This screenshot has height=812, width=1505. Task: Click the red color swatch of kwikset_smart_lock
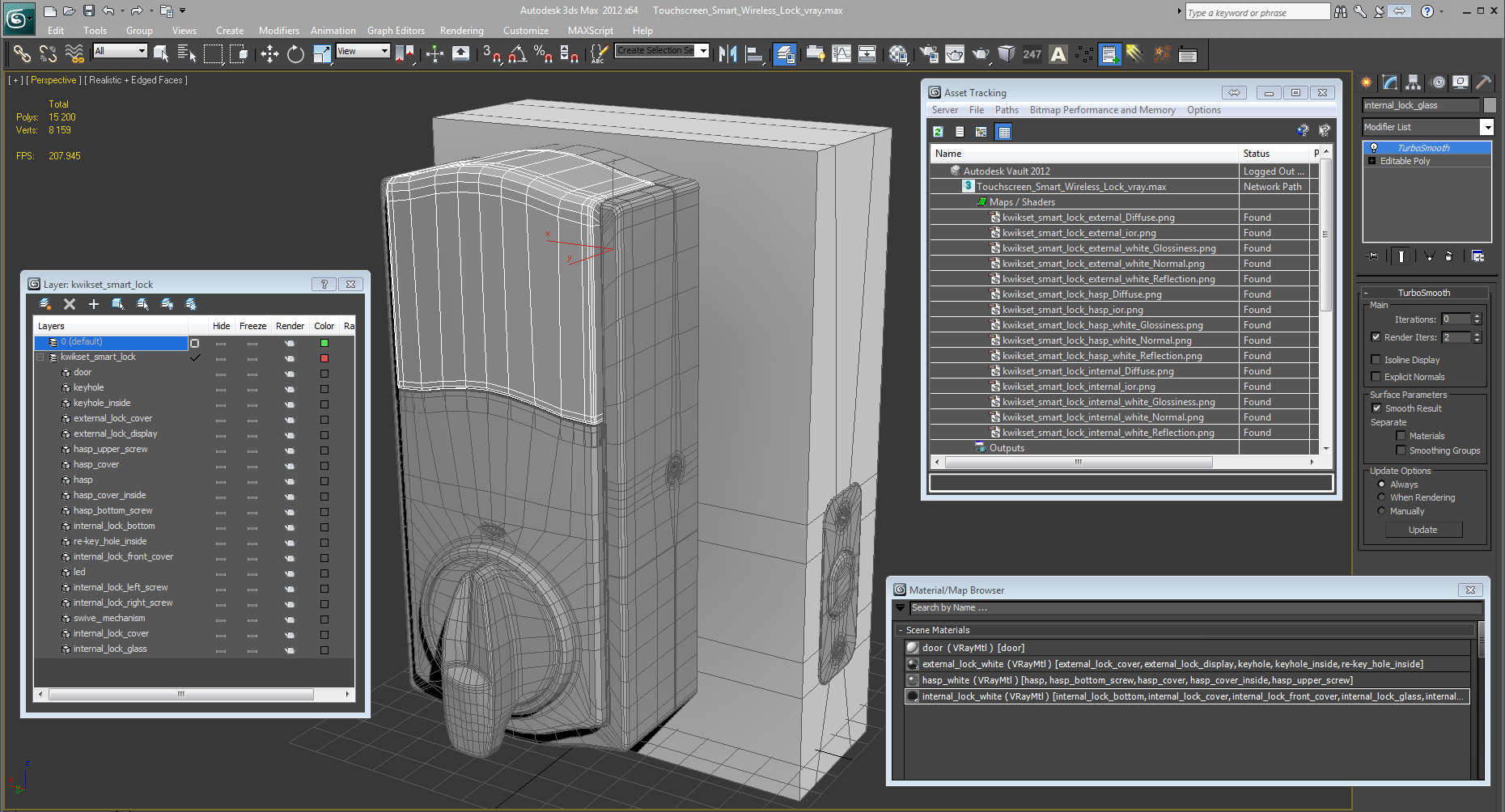coord(324,358)
